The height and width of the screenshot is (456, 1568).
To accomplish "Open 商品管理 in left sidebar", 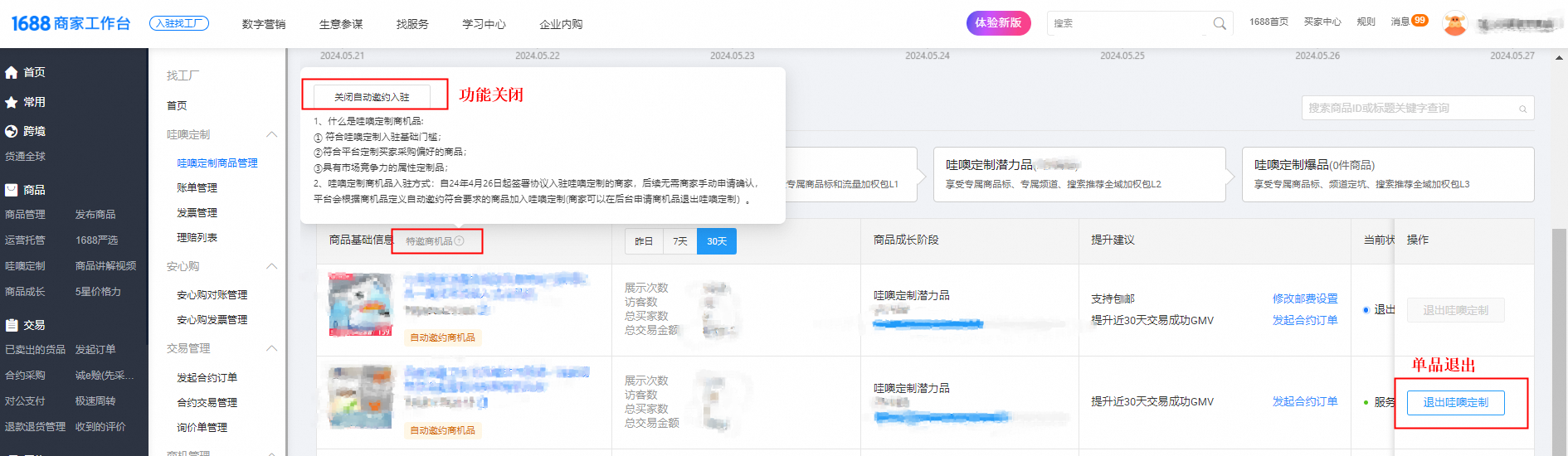I will (x=25, y=215).
